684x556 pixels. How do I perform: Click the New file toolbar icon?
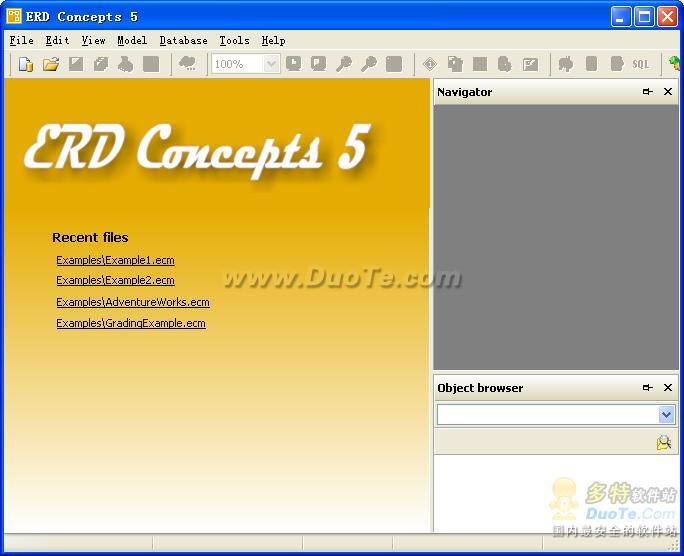[26, 64]
